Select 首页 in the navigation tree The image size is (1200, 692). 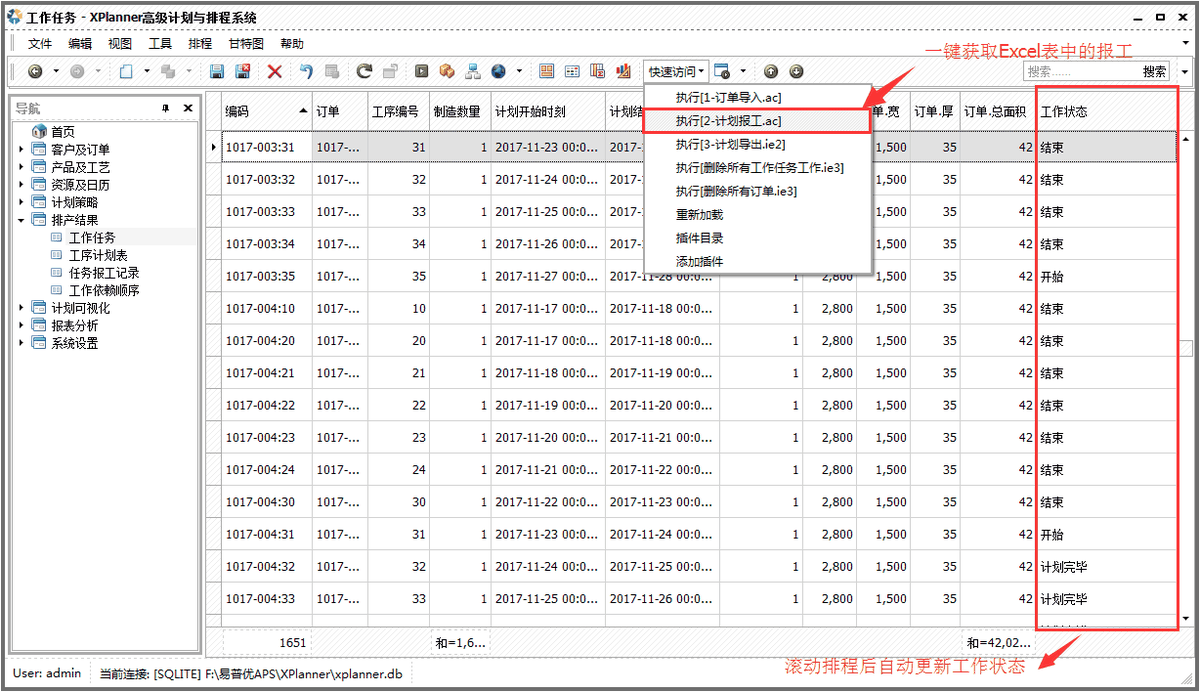click(63, 132)
